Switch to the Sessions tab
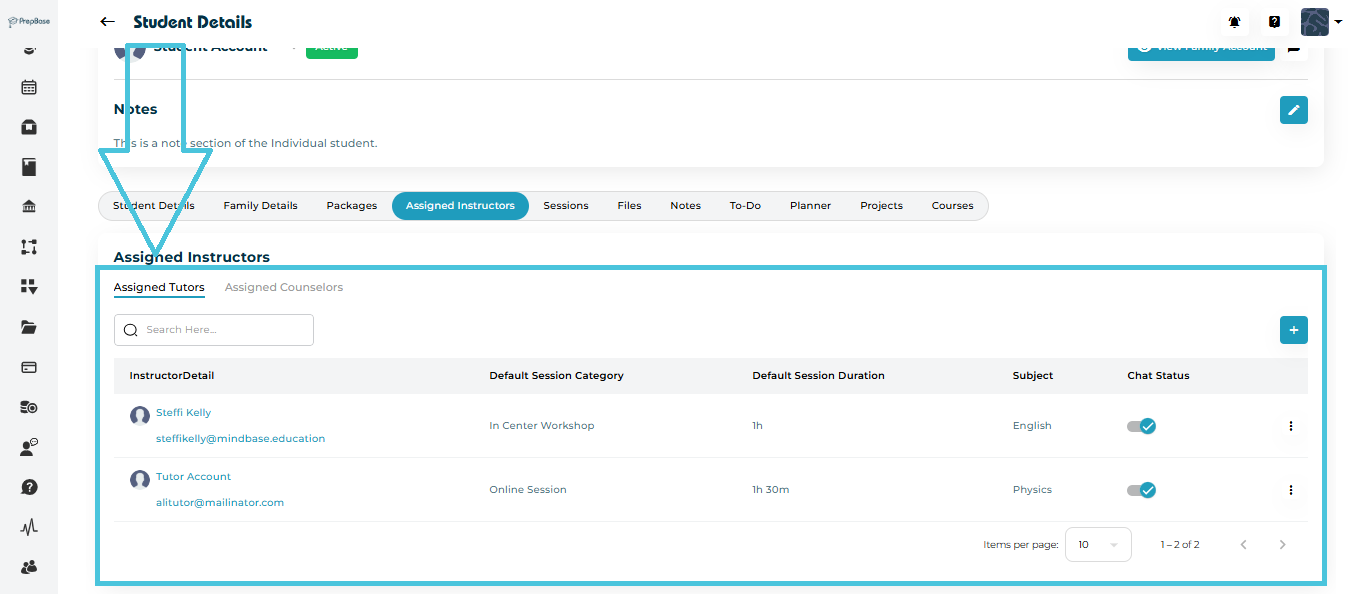 [x=565, y=206]
